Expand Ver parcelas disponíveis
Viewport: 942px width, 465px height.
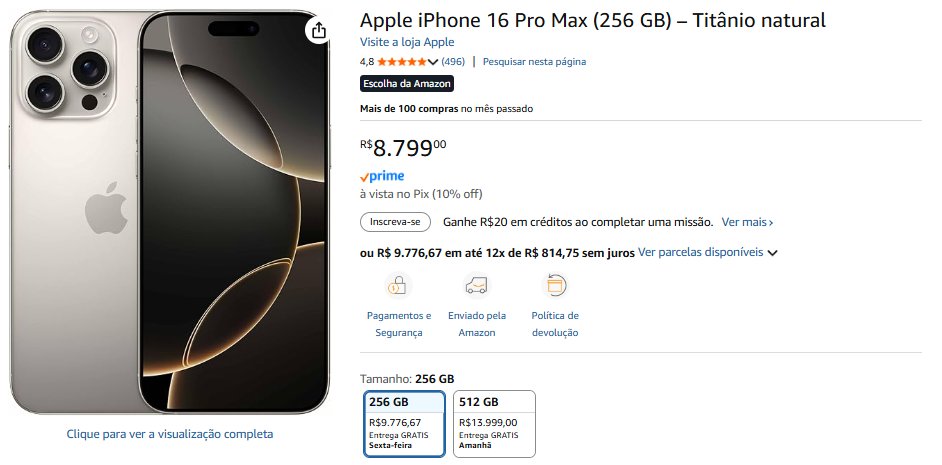(708, 253)
